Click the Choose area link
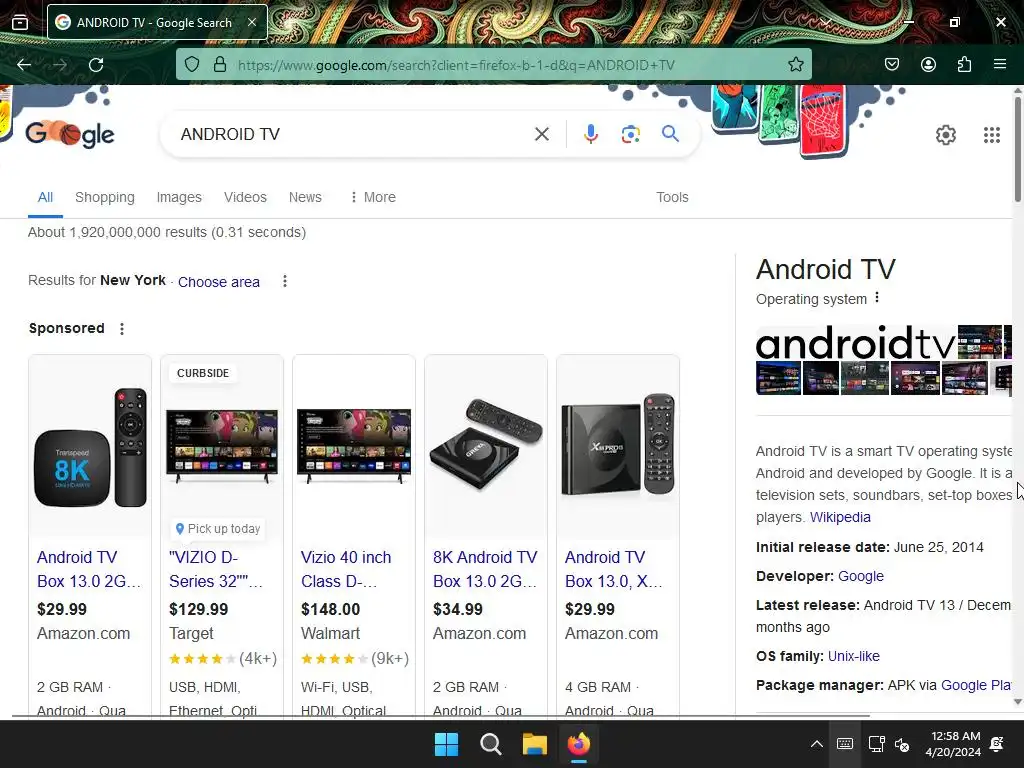The height and width of the screenshot is (768, 1024). 219,282
